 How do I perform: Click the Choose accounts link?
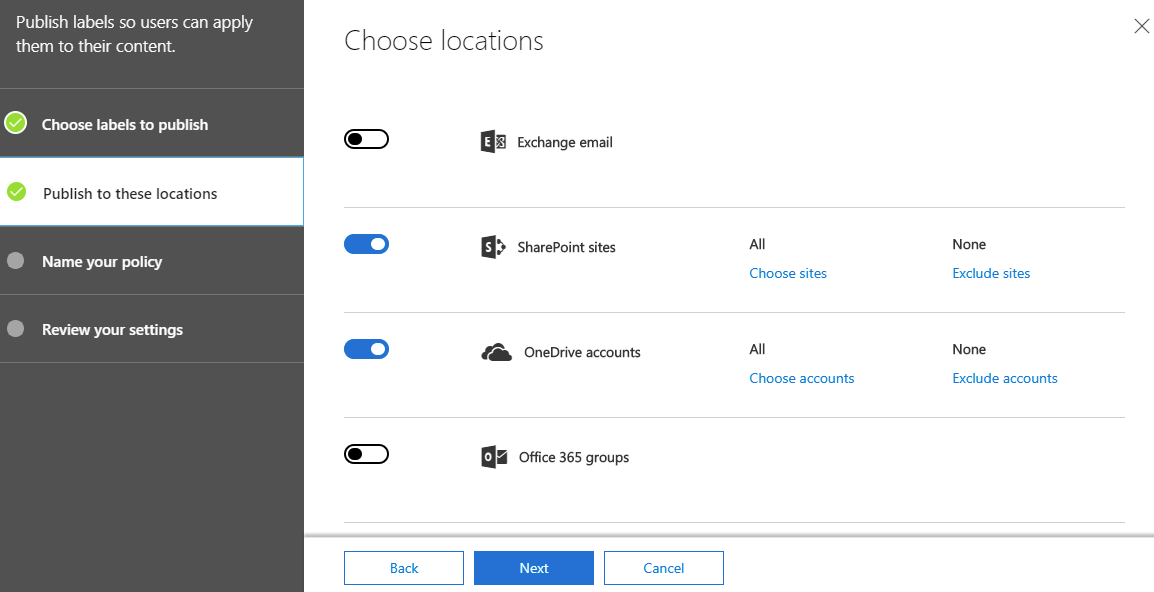801,378
